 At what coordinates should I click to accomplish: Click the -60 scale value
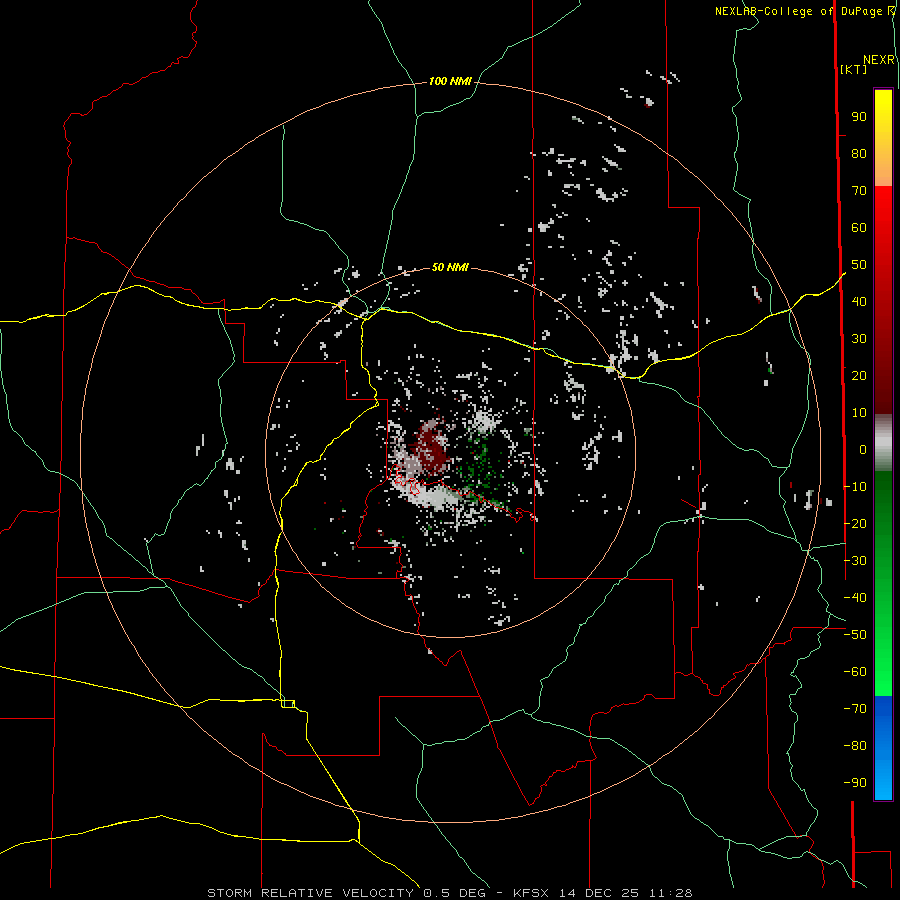(x=855, y=672)
